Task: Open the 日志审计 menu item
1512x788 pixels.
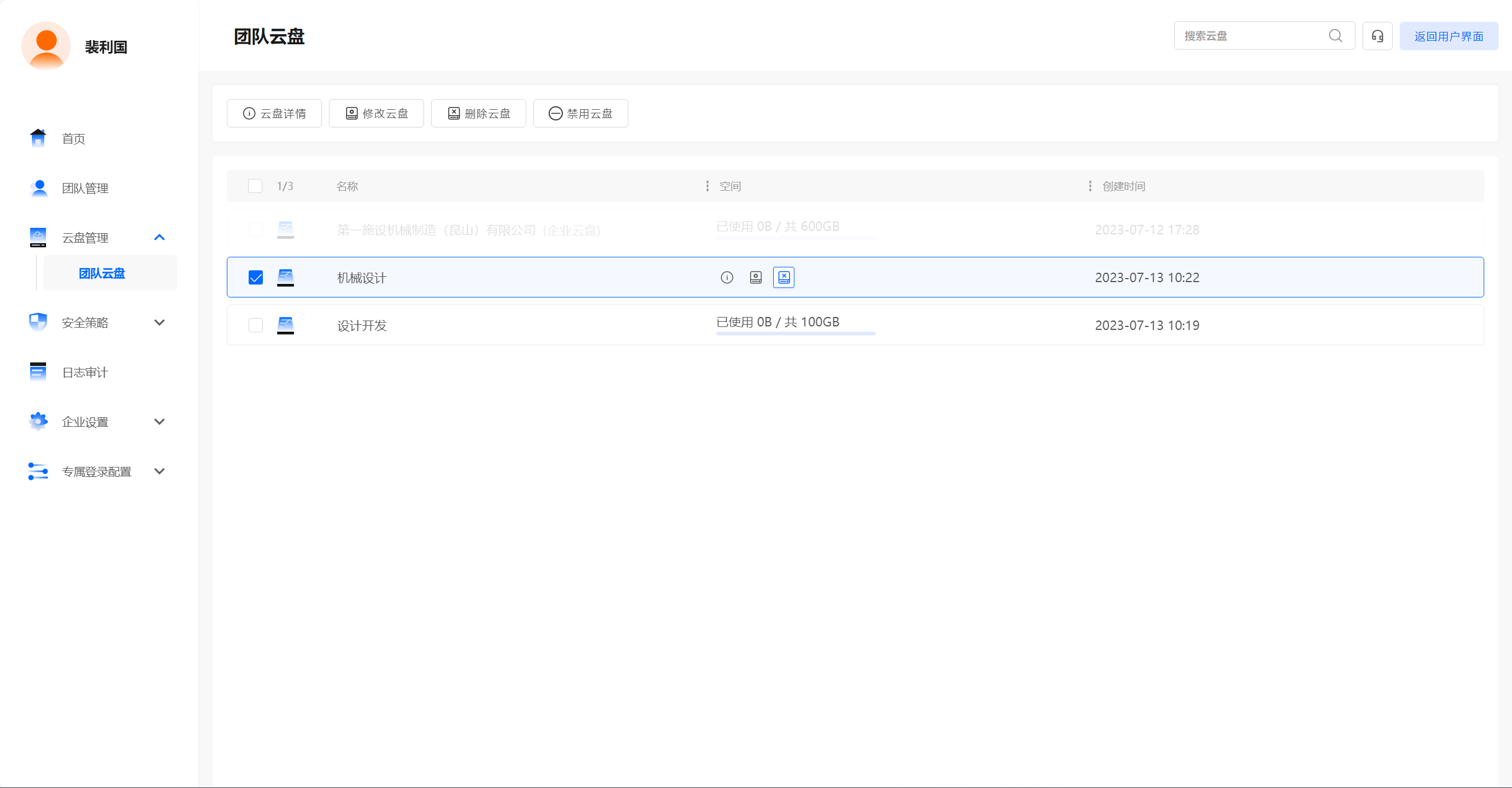Action: click(x=85, y=372)
